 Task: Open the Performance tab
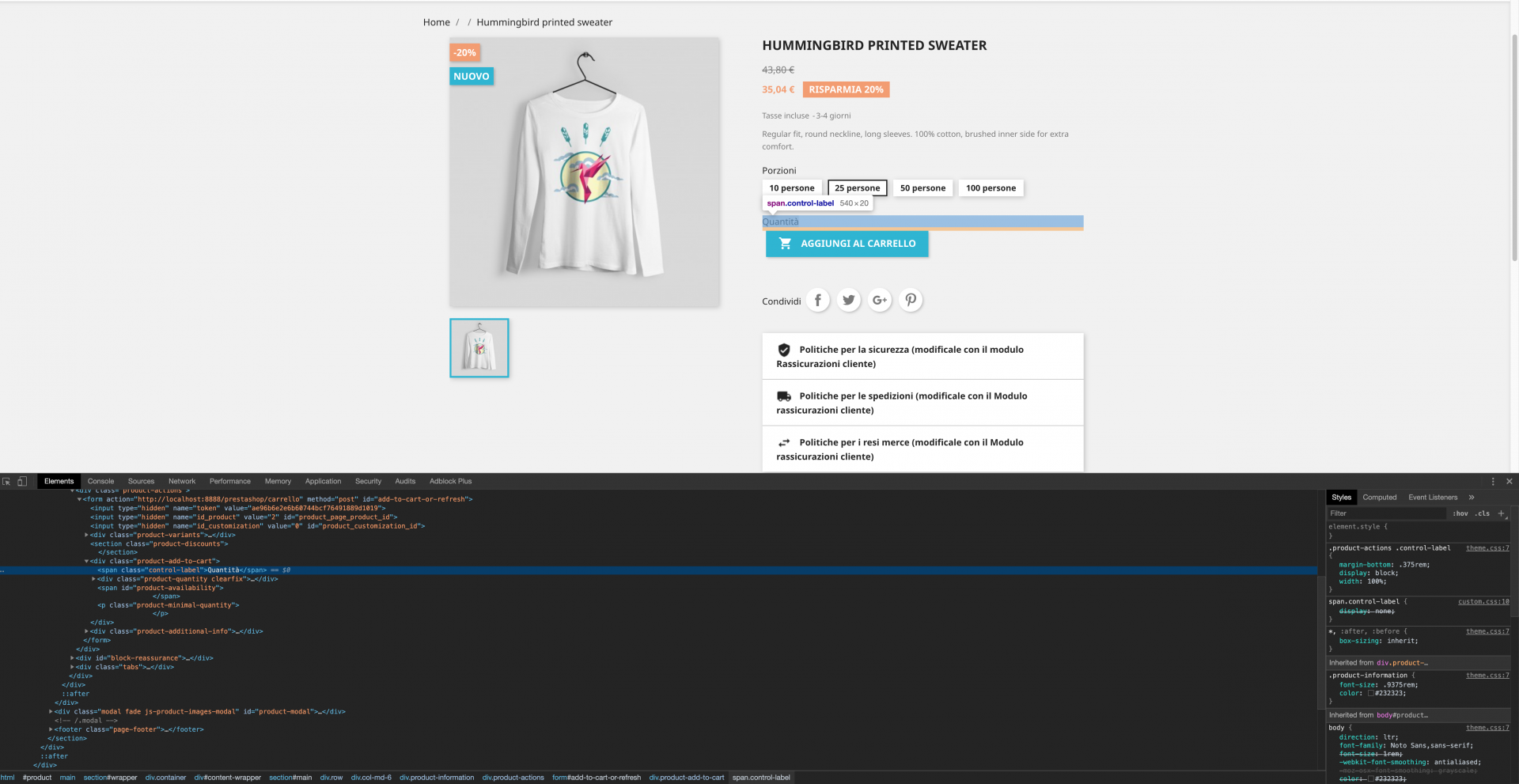tap(230, 481)
